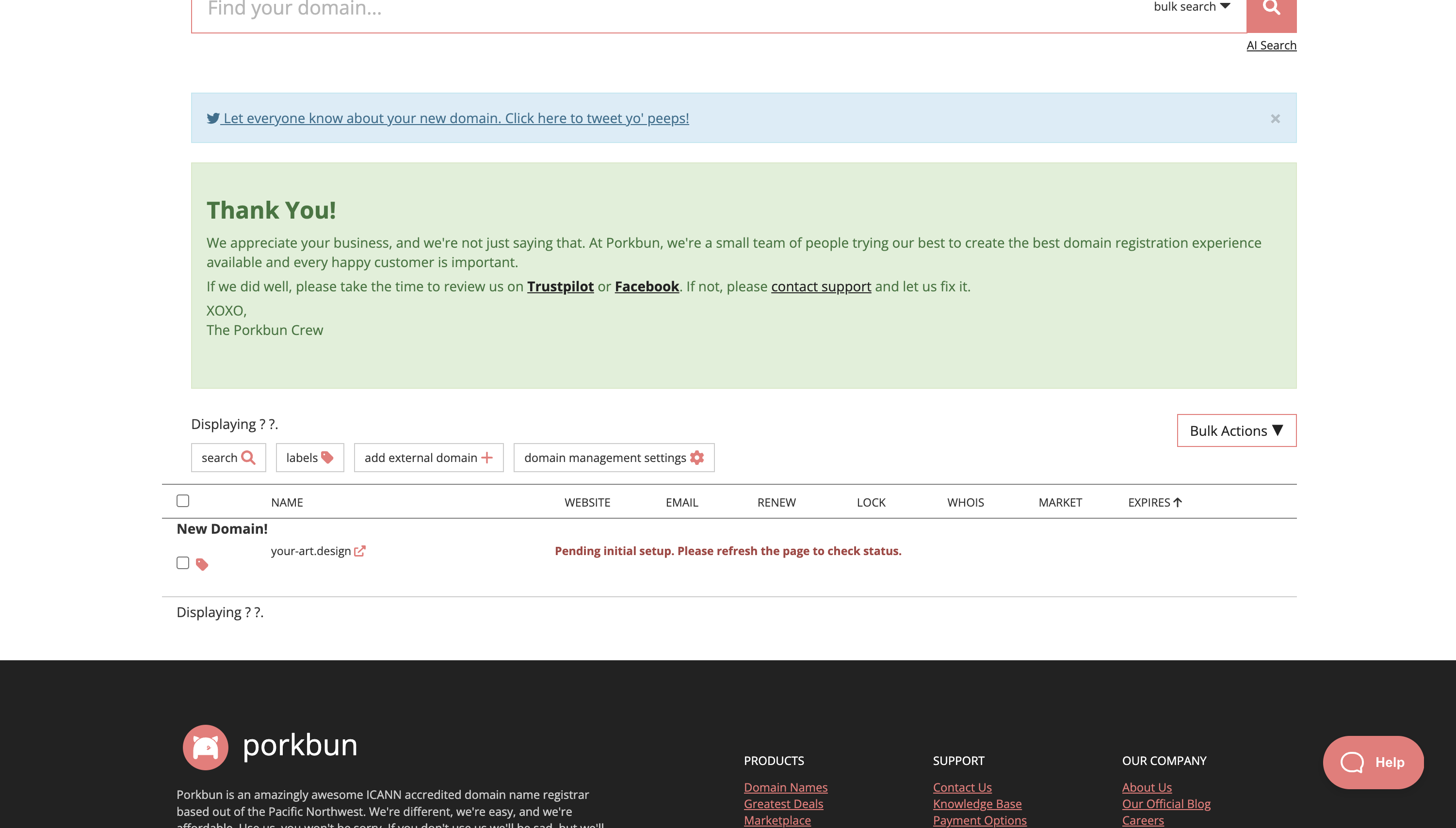This screenshot has width=1456, height=828.
Task: Expand the Bulk Actions dropdown
Action: pyautogui.click(x=1236, y=430)
